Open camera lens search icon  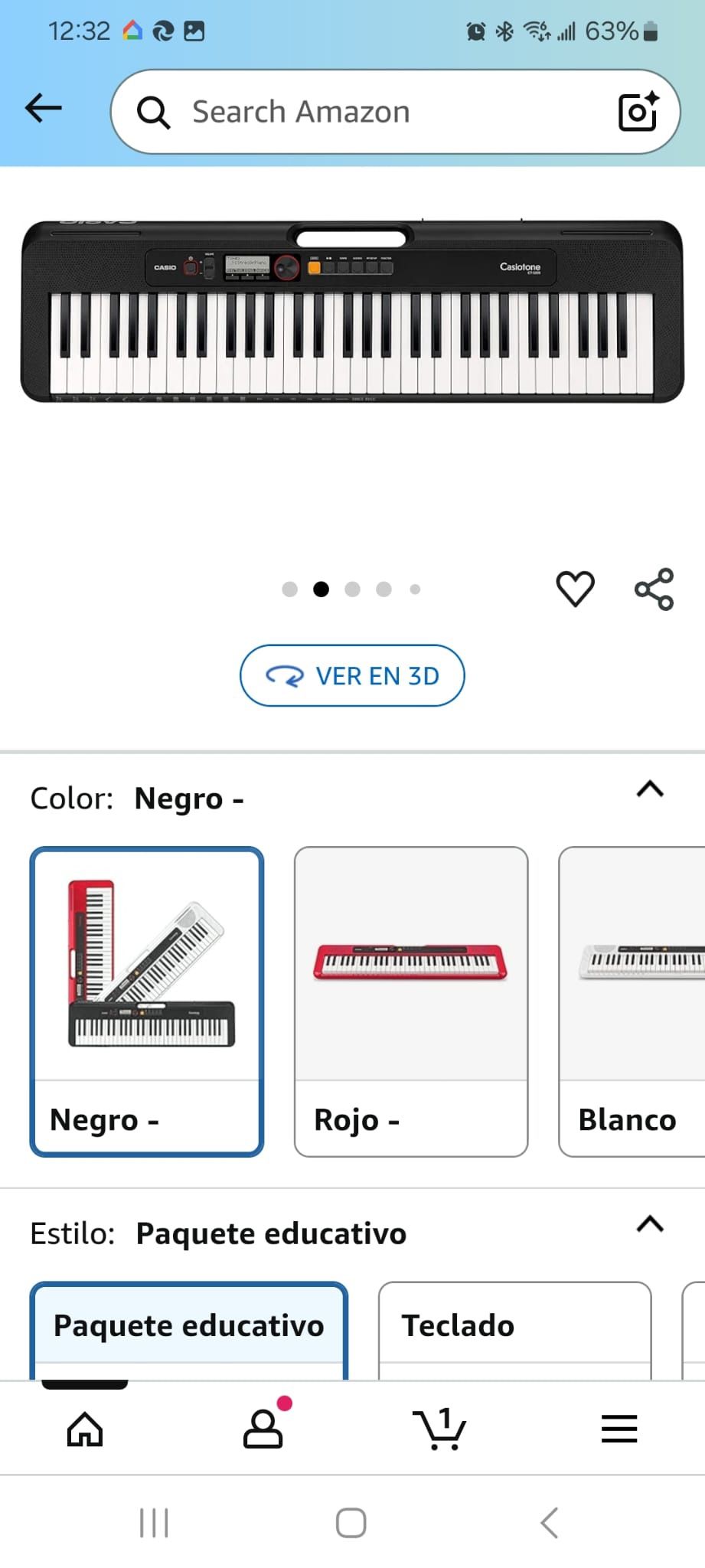pos(638,112)
